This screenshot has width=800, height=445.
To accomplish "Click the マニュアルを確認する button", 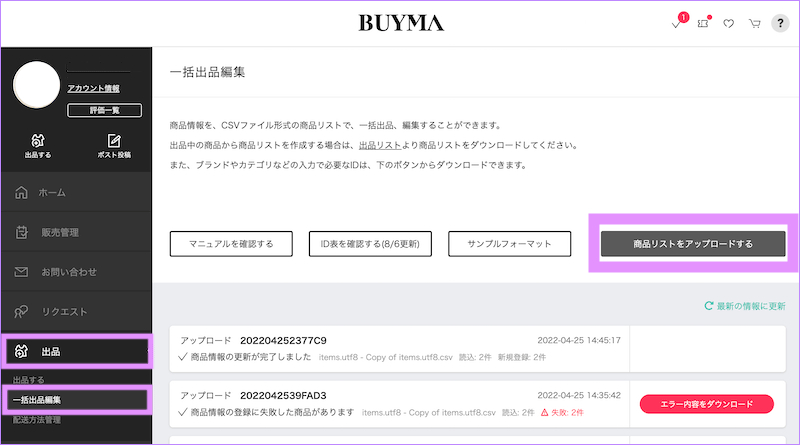I will pyautogui.click(x=231, y=244).
